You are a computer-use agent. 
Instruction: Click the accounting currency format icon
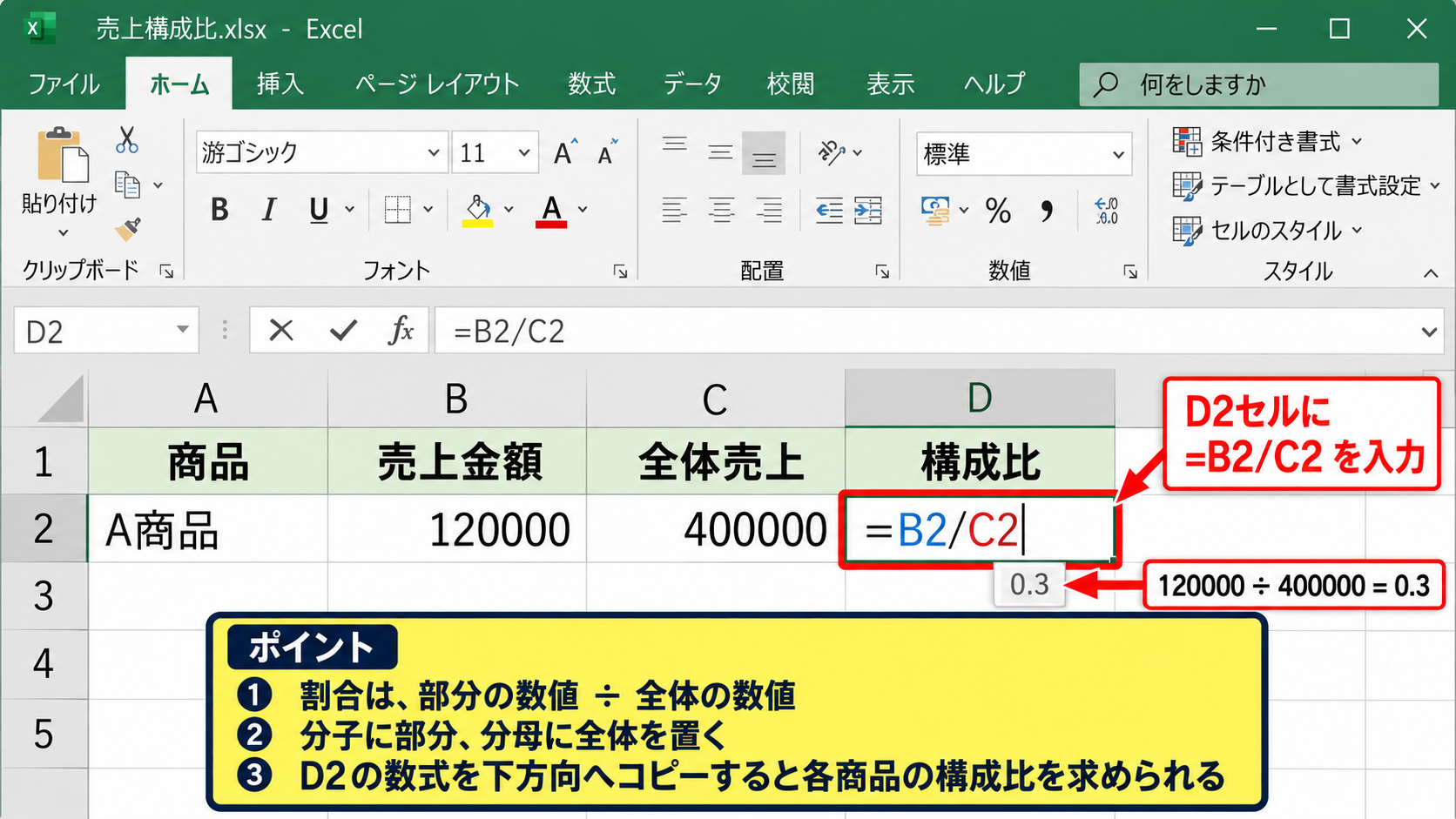point(935,210)
